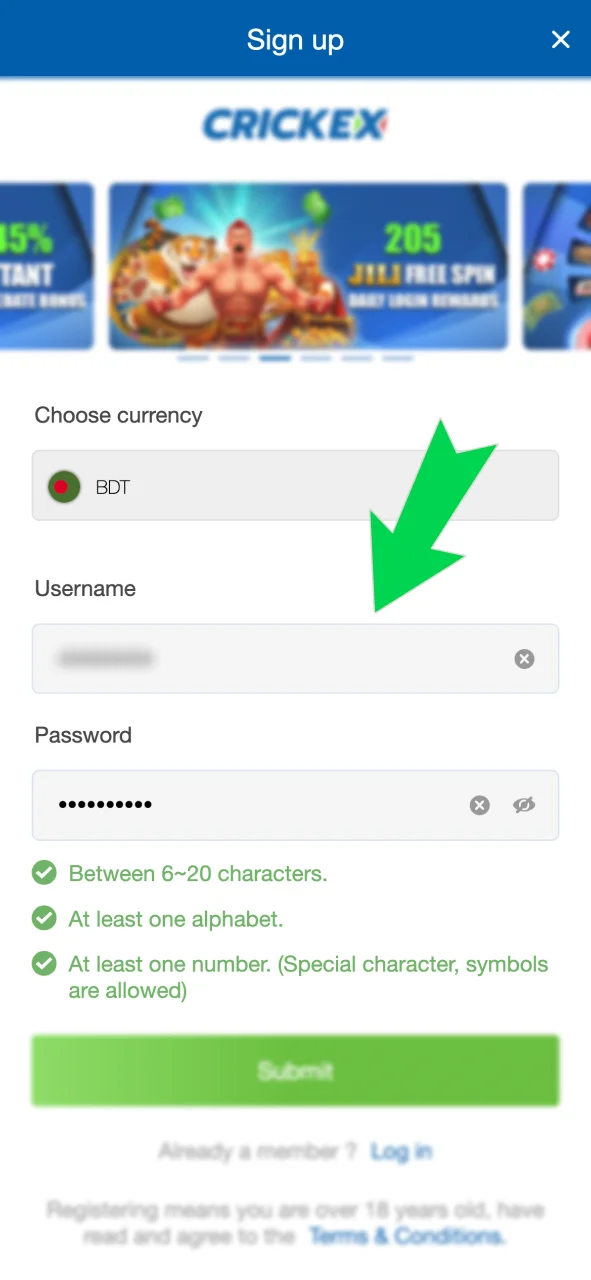
Task: Open the Log in link
Action: [x=401, y=1150]
